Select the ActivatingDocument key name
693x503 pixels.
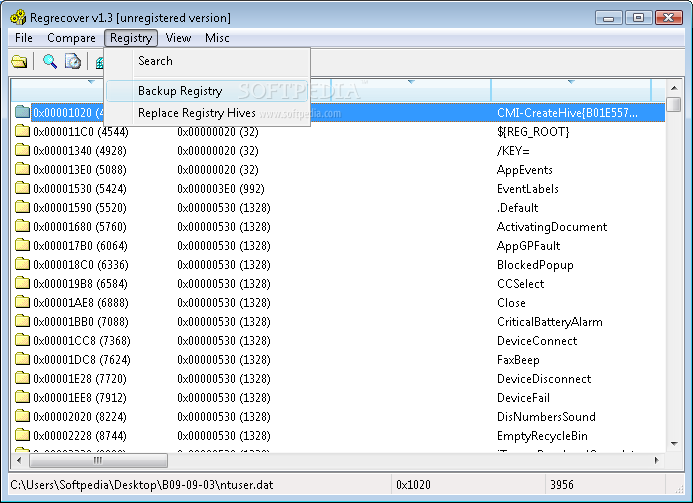(x=552, y=227)
